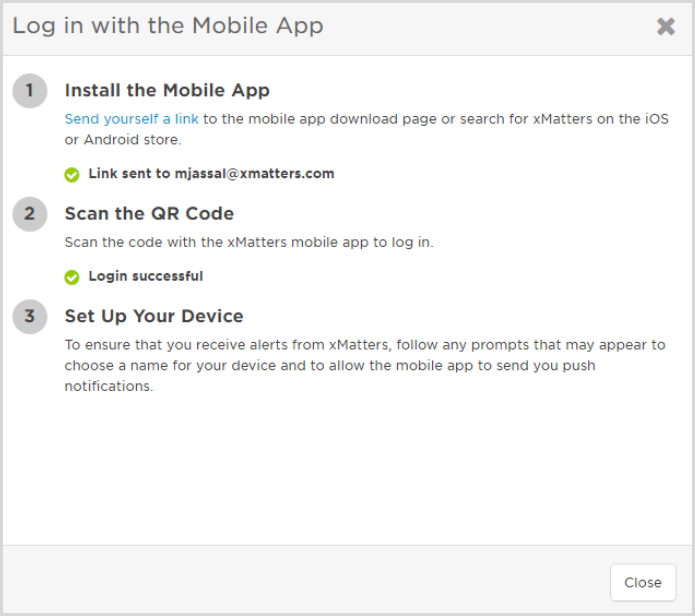Click the Link sent to mjassal@xmatters.com text
This screenshot has width=695, height=616.
211,174
